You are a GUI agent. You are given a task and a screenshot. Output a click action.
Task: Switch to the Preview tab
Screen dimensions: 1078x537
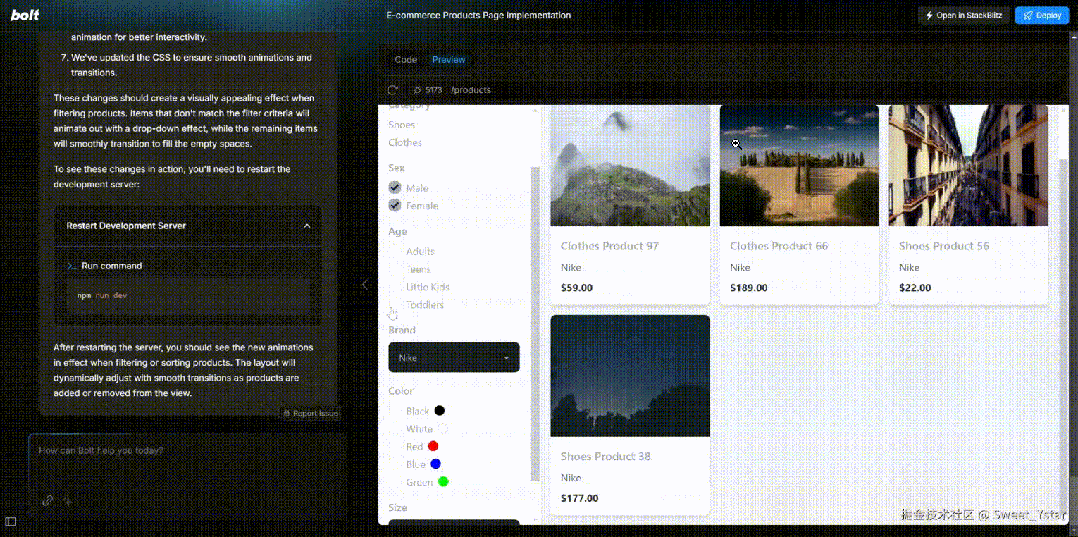pyautogui.click(x=448, y=60)
